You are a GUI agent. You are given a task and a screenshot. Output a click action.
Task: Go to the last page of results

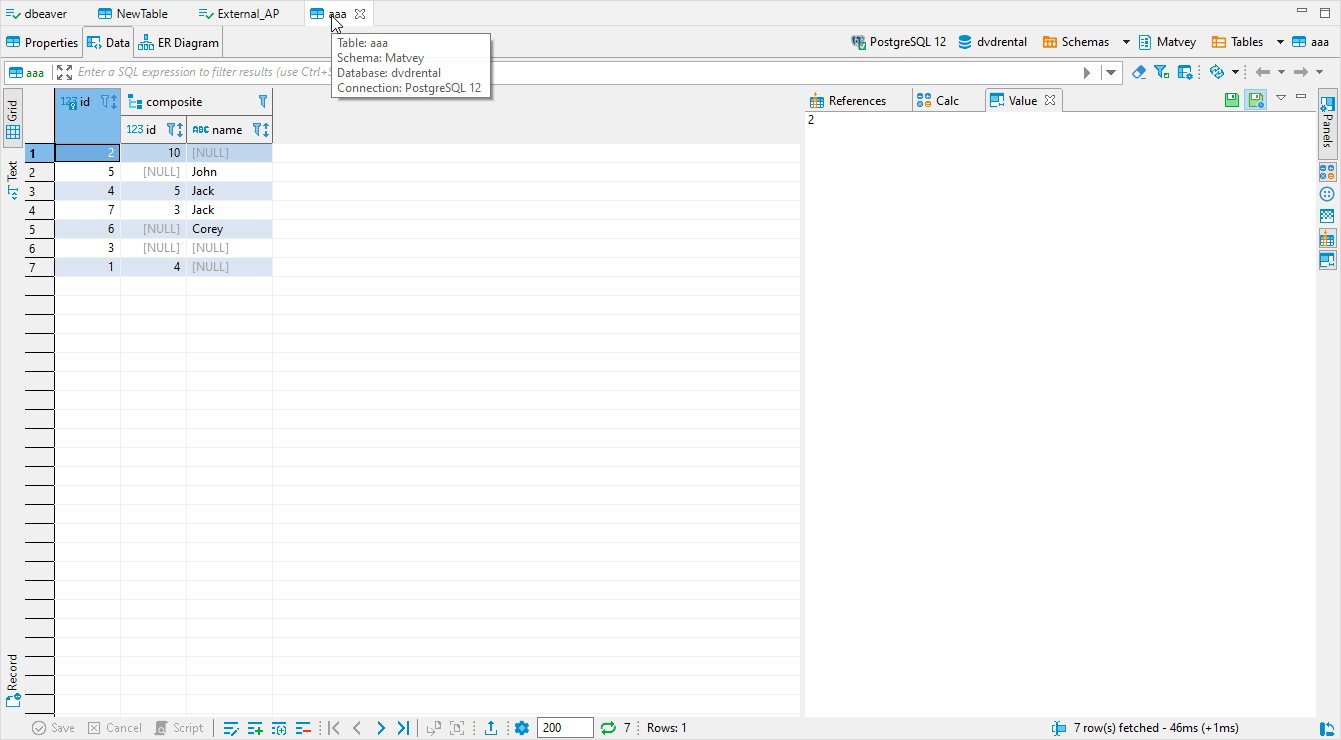[403, 728]
